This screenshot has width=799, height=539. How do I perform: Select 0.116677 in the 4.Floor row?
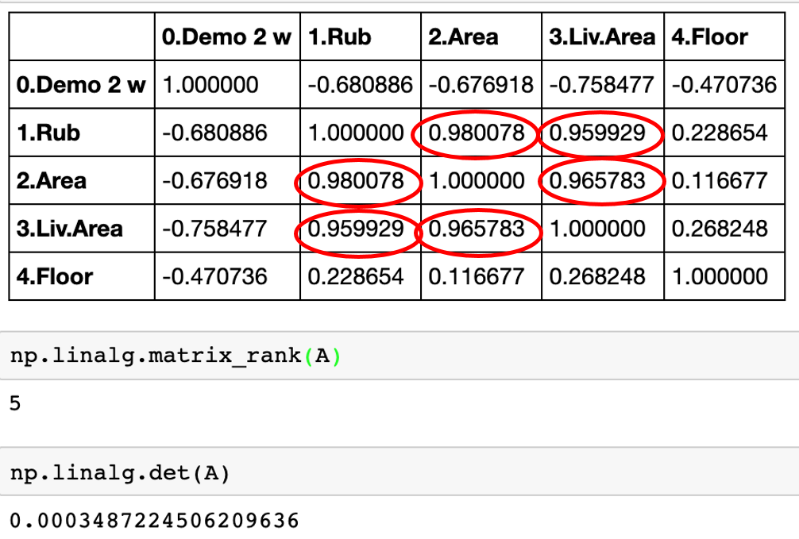pos(476,277)
